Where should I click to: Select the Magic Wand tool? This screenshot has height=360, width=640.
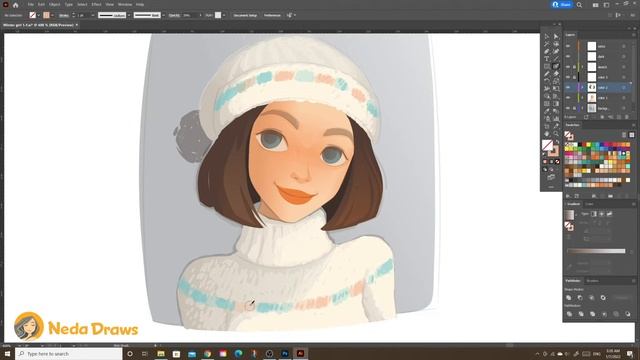[547, 44]
